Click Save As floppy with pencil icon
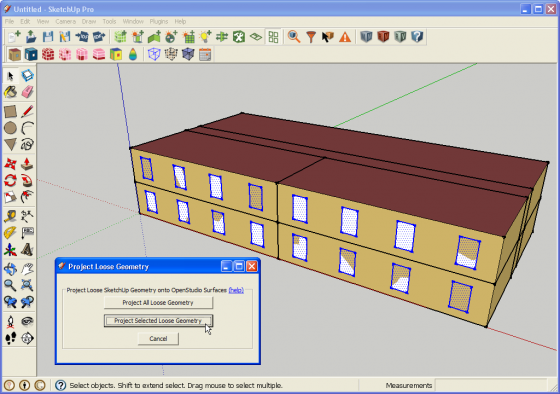 click(65, 36)
